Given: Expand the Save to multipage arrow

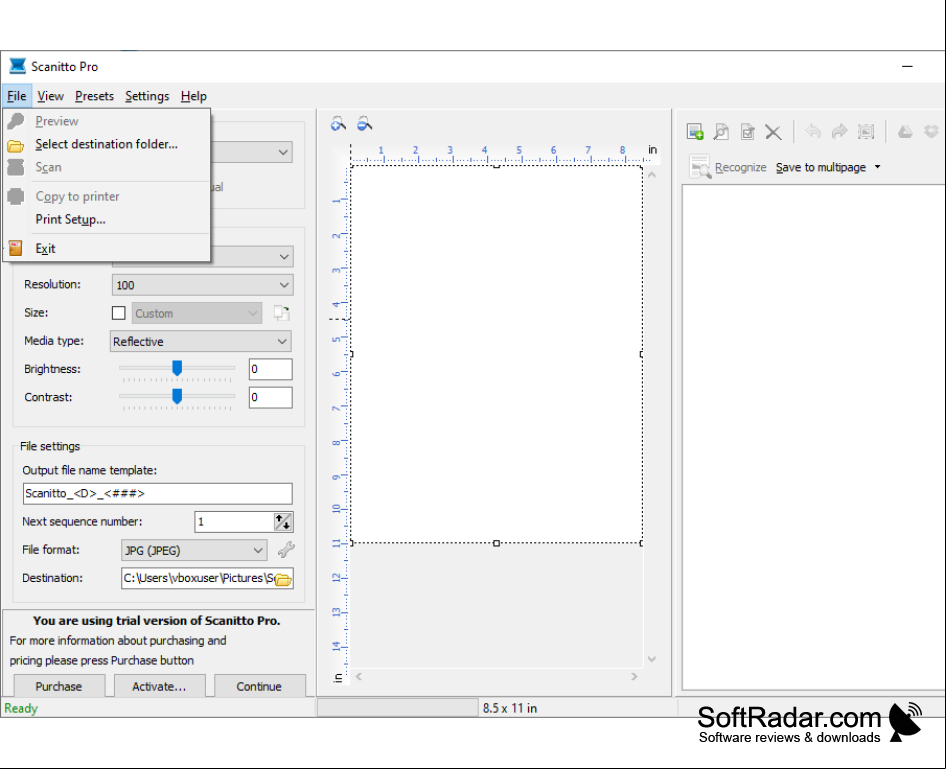Looking at the screenshot, I should [877, 167].
